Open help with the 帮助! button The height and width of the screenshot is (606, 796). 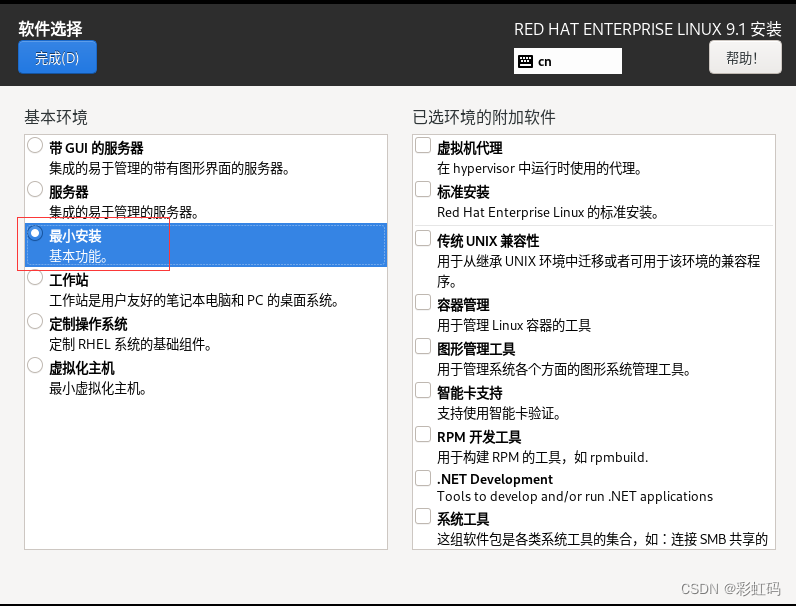pos(745,58)
